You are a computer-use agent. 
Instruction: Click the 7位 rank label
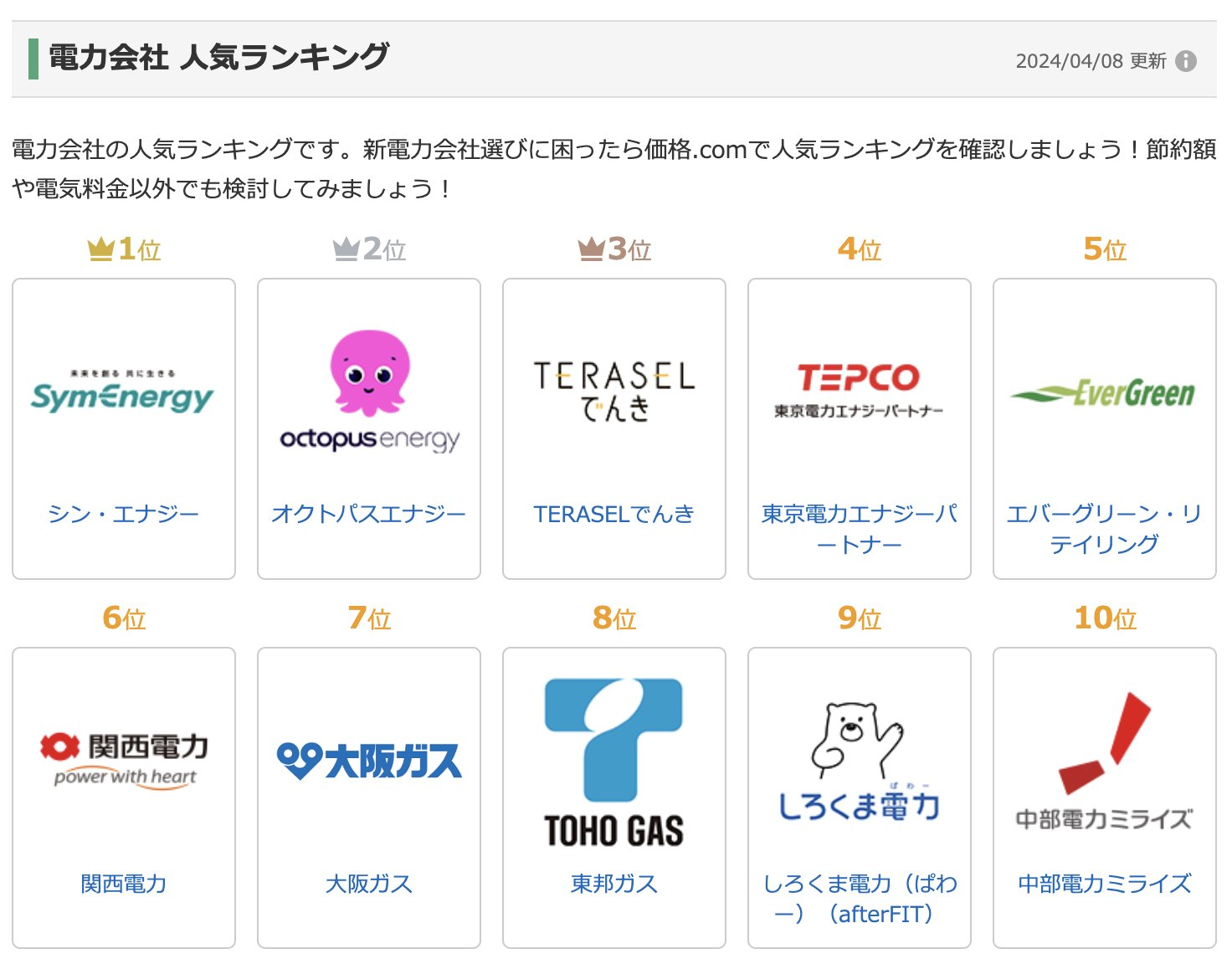click(x=369, y=618)
